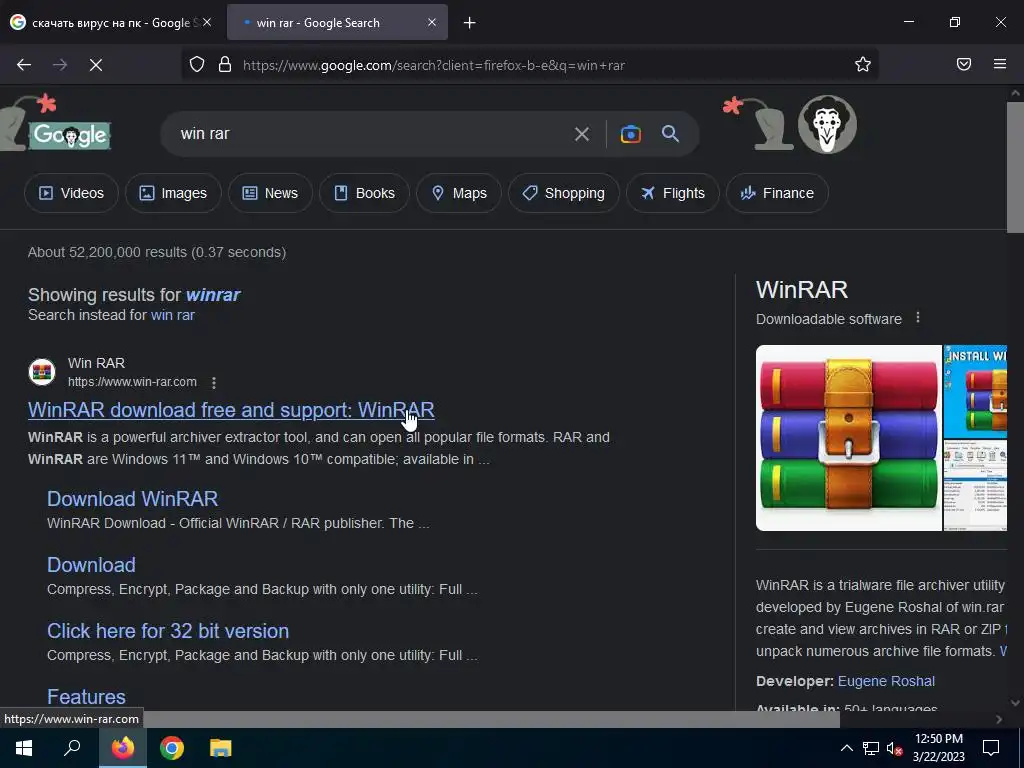
Task: Filter results by Videos
Action: (71, 193)
